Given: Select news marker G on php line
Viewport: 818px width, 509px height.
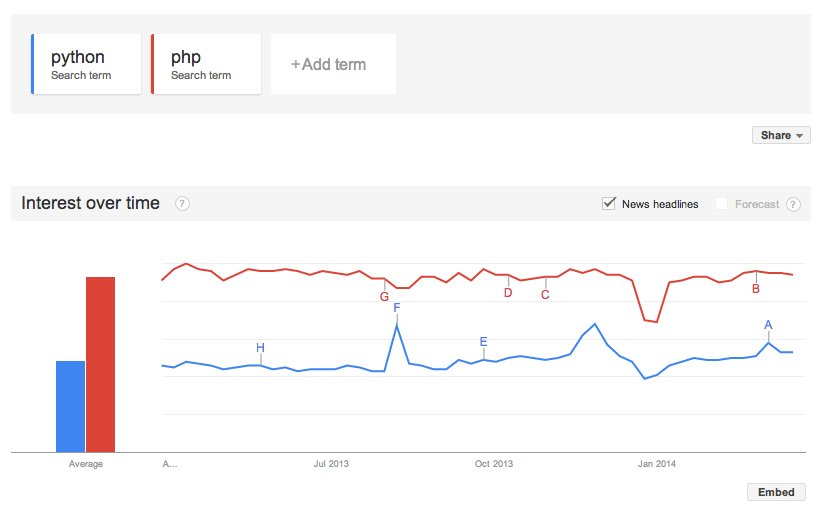Looking at the screenshot, I should pos(384,297).
